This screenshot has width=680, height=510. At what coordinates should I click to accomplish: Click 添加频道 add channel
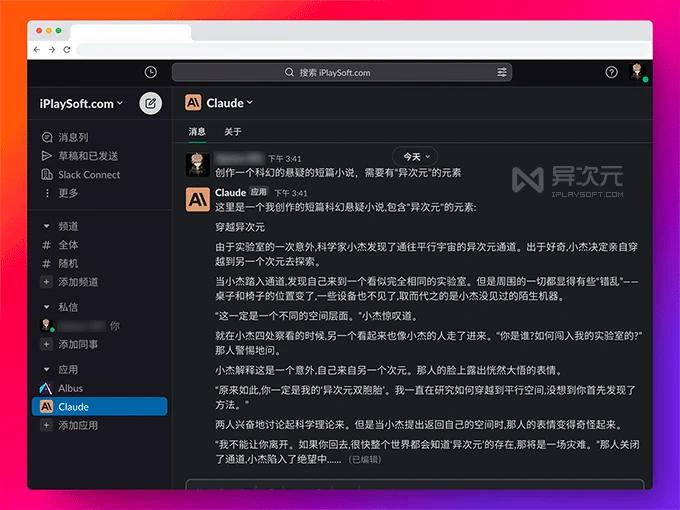point(70,282)
